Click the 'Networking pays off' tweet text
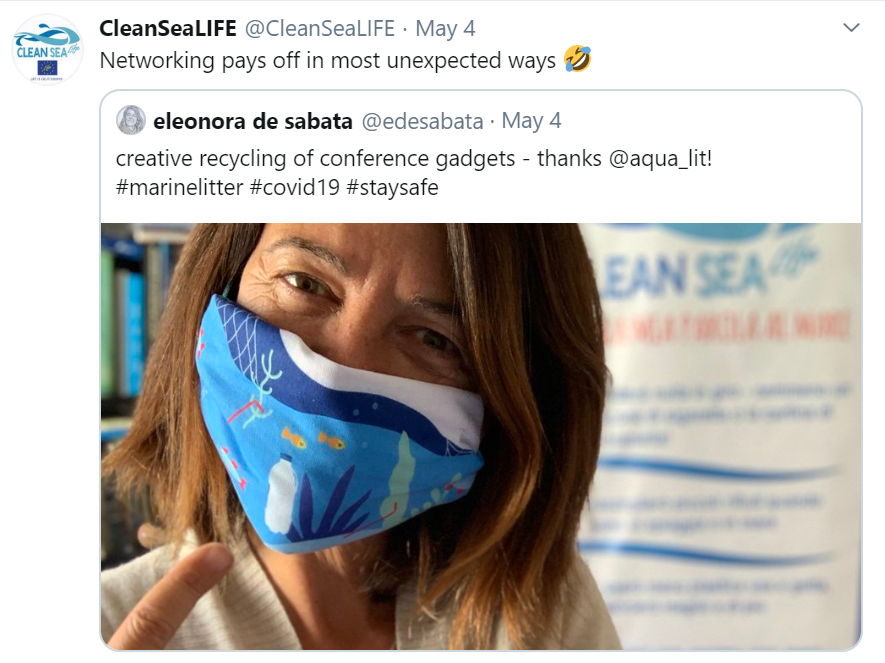Viewport: 885px width, 663px height. point(327,60)
